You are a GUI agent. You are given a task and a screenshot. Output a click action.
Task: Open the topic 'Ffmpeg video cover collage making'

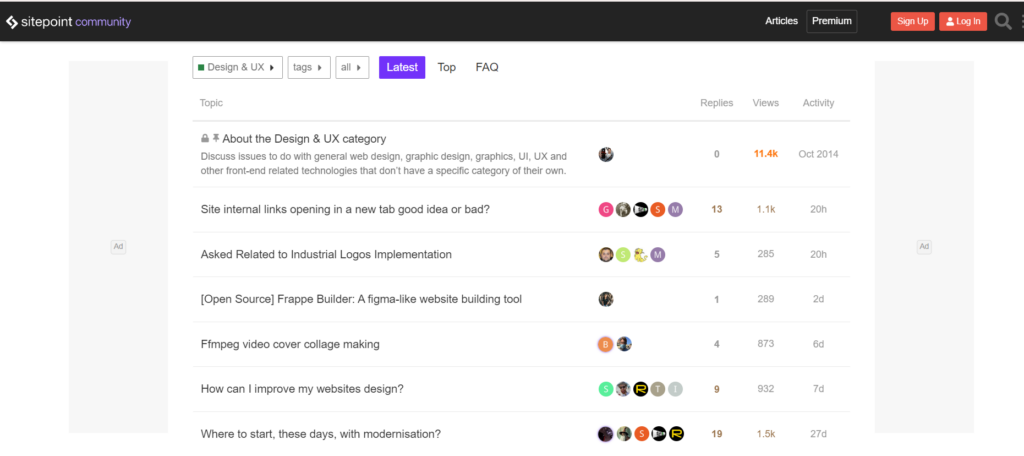point(290,344)
